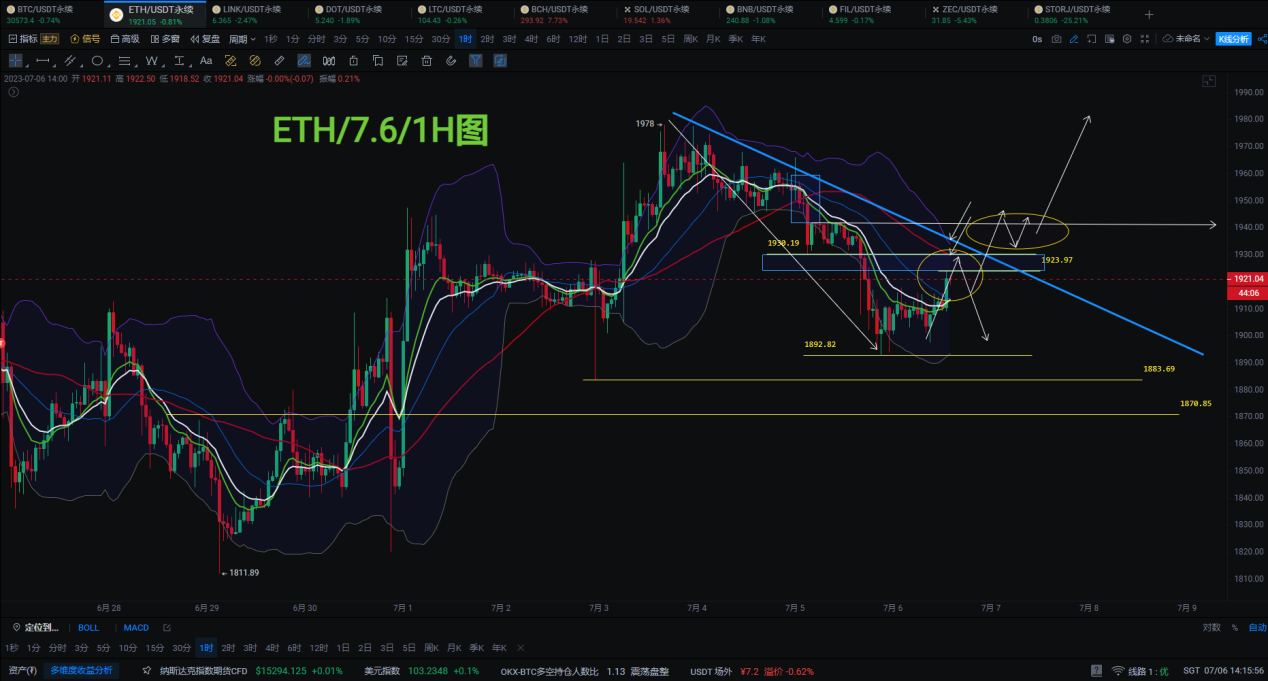Toggle the continuous drawing mode icon
1268x681 pixels.
[x=303, y=61]
